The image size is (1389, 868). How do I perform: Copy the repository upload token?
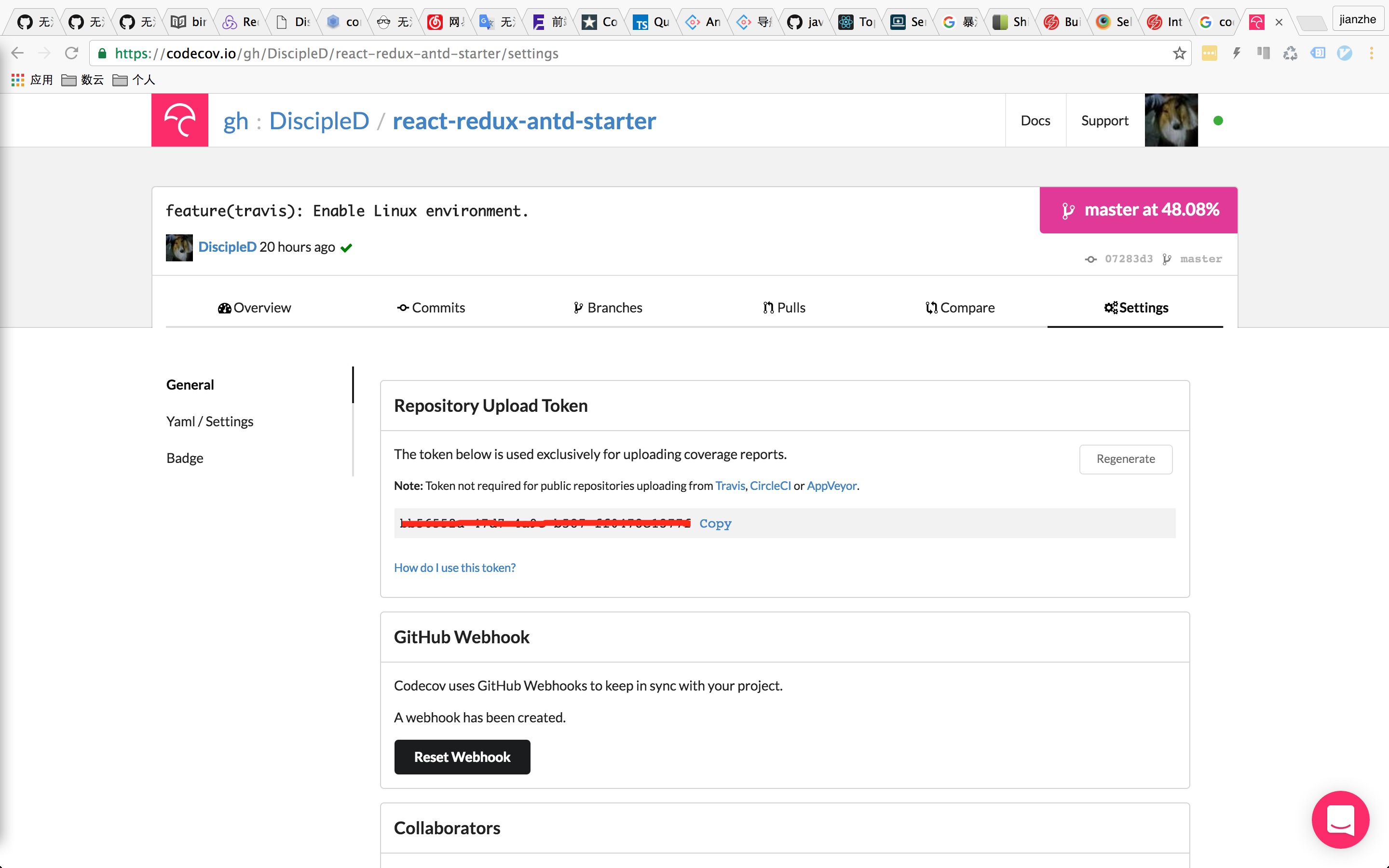(715, 523)
